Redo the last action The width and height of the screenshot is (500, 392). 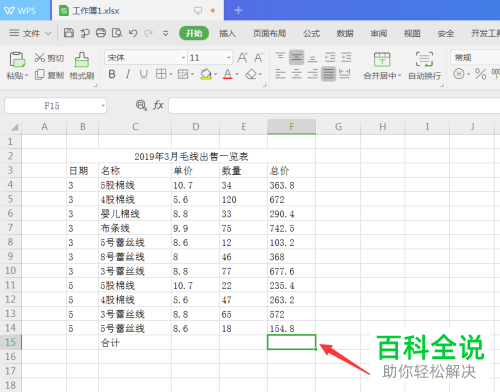click(149, 33)
